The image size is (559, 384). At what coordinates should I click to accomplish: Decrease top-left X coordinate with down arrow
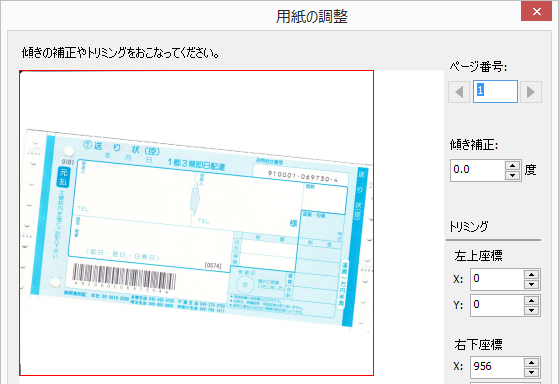[x=532, y=284]
